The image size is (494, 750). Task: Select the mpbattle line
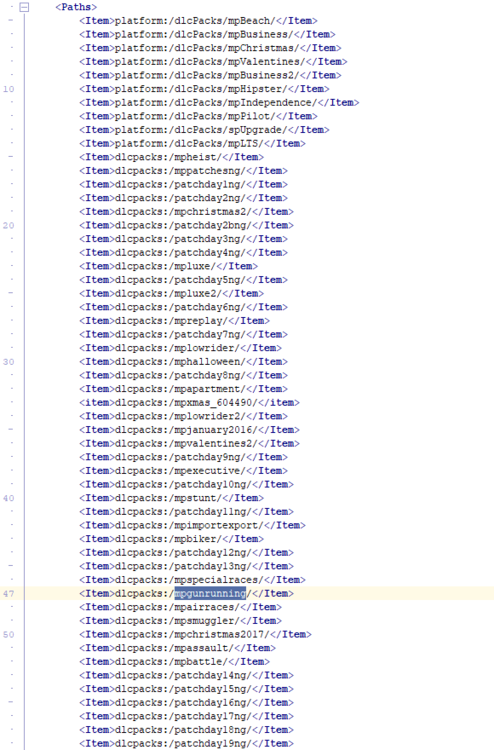(x=175, y=662)
